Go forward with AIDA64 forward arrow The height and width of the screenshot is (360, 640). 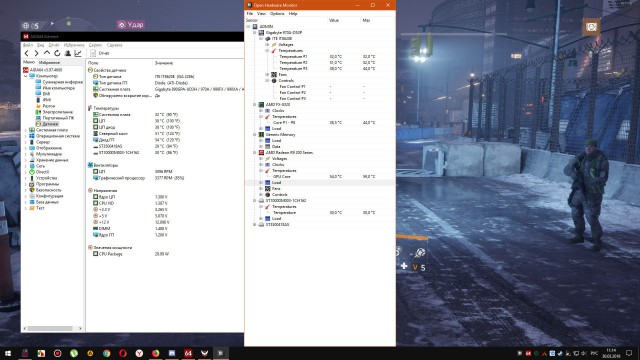point(36,53)
